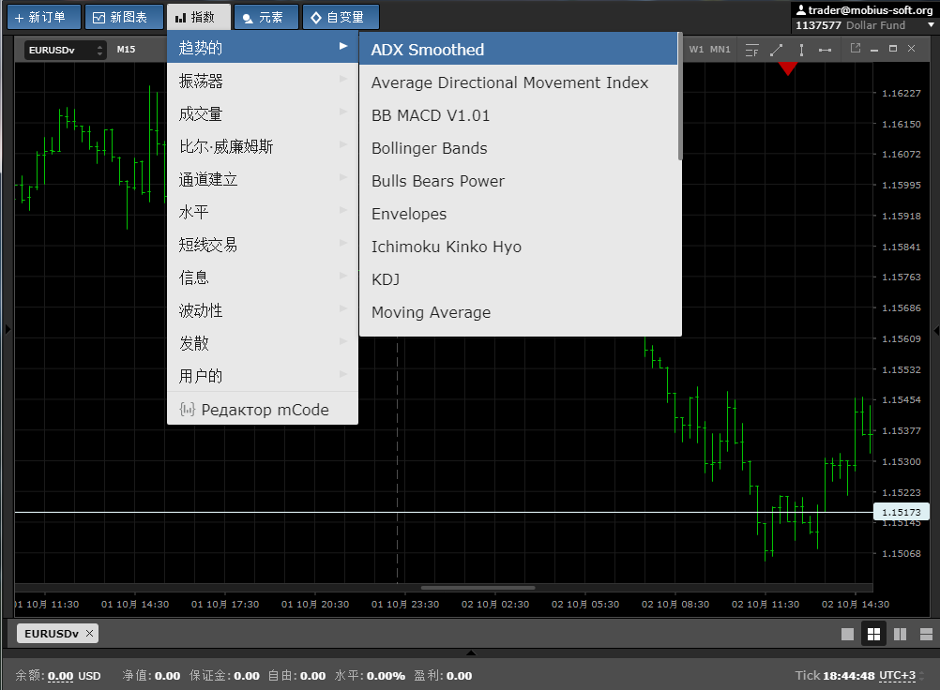This screenshot has width=940, height=690.
Task: Expand the right side panel arrow
Action: [x=936, y=330]
